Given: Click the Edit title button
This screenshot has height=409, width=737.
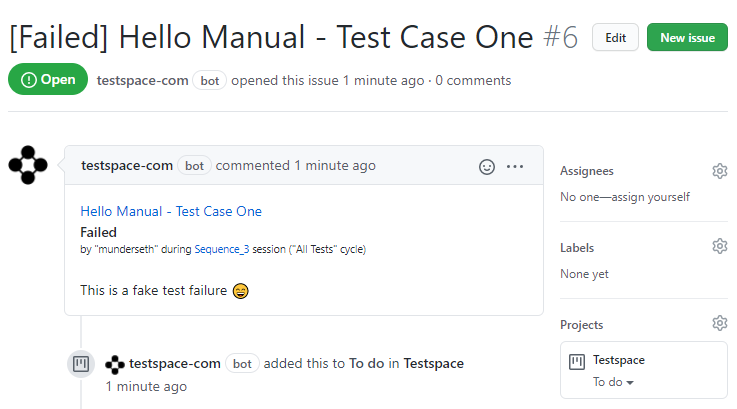Looking at the screenshot, I should [x=615, y=38].
